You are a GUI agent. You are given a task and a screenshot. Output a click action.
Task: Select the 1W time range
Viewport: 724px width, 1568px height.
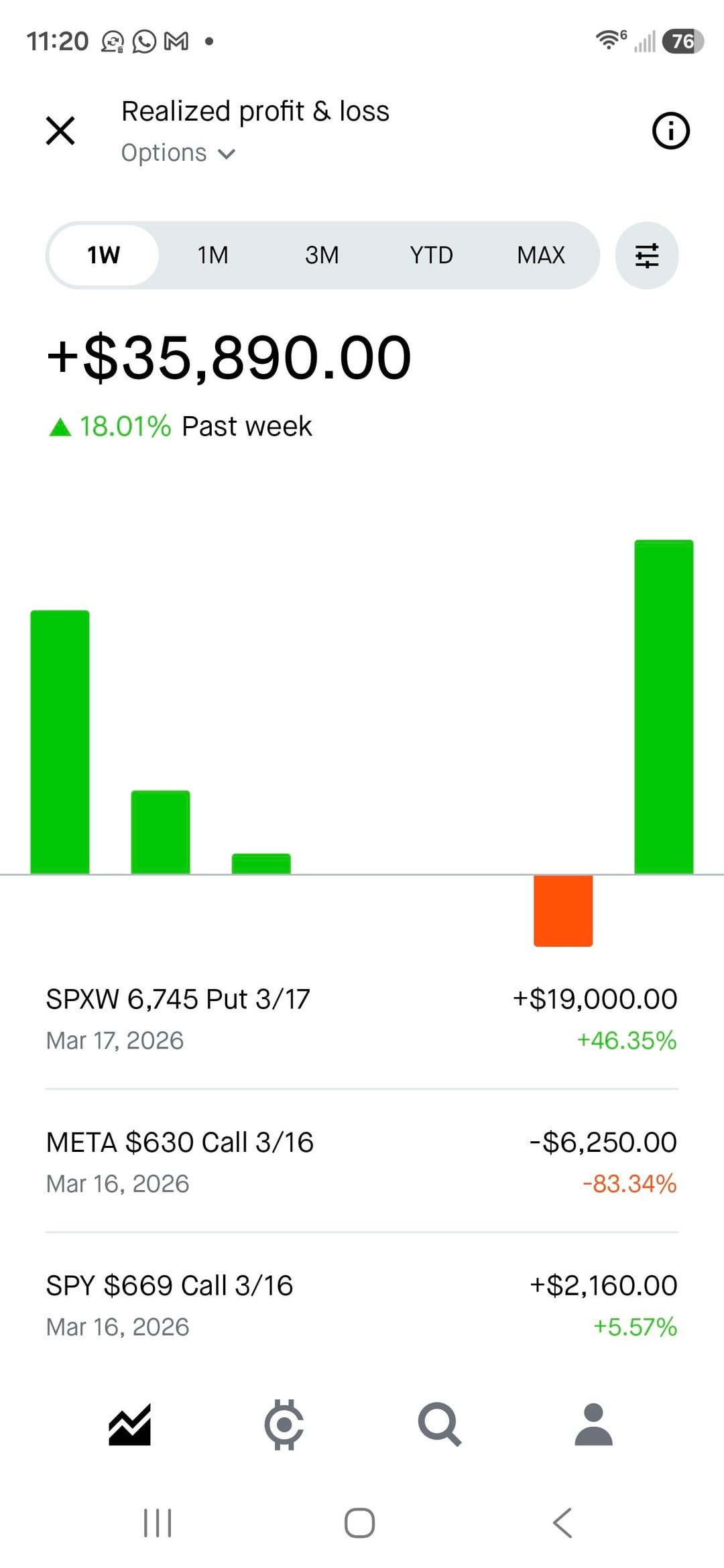(x=104, y=255)
